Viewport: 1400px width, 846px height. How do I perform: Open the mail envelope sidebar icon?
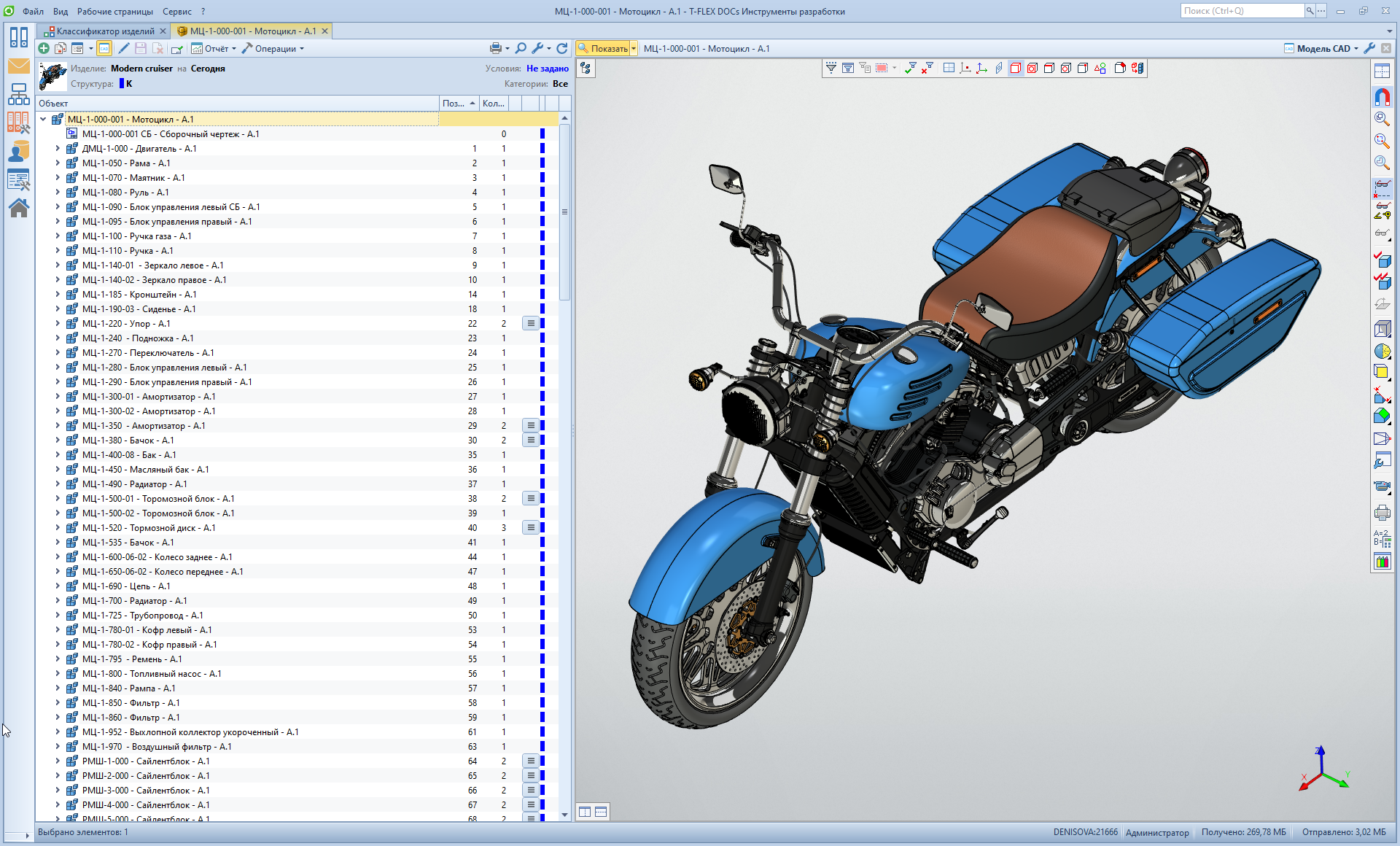click(18, 66)
